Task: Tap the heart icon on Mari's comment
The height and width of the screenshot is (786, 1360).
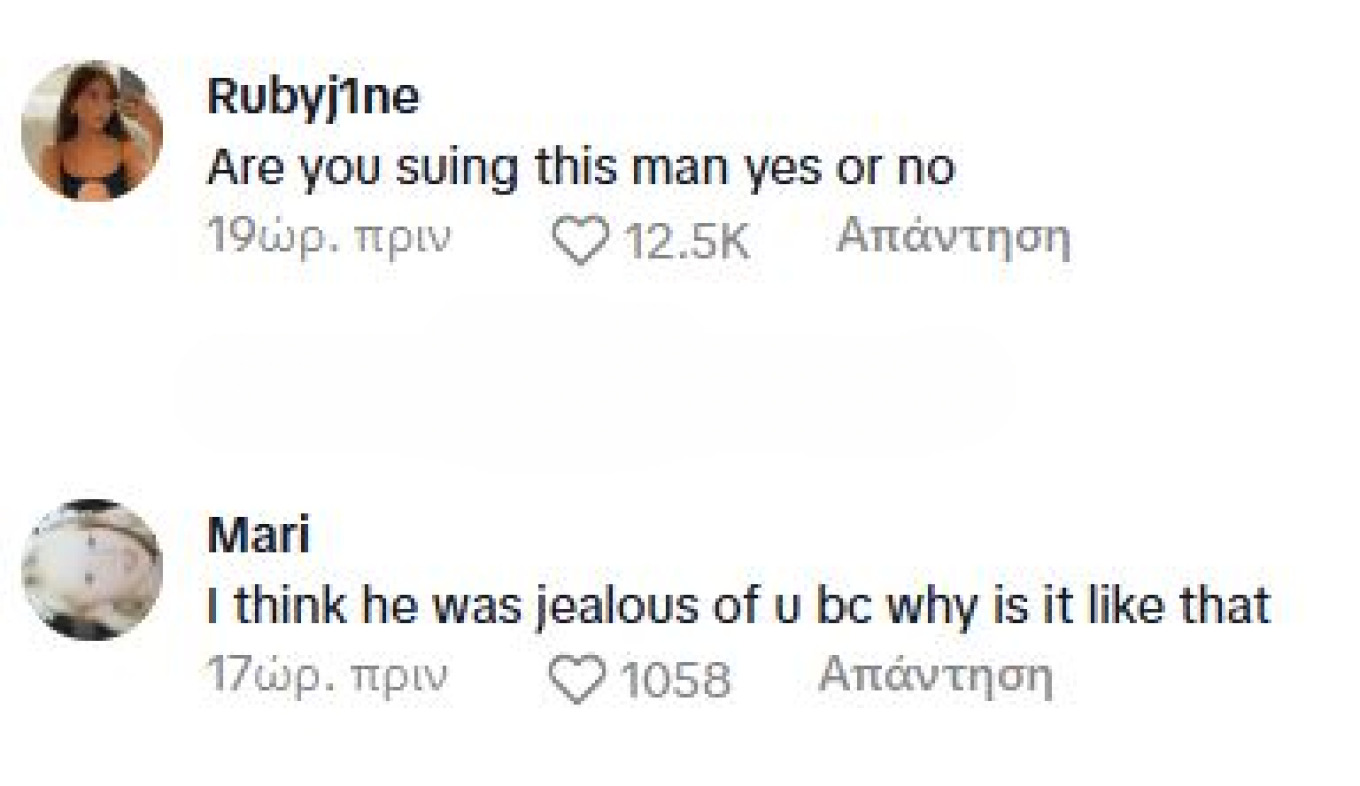Action: coord(577,680)
